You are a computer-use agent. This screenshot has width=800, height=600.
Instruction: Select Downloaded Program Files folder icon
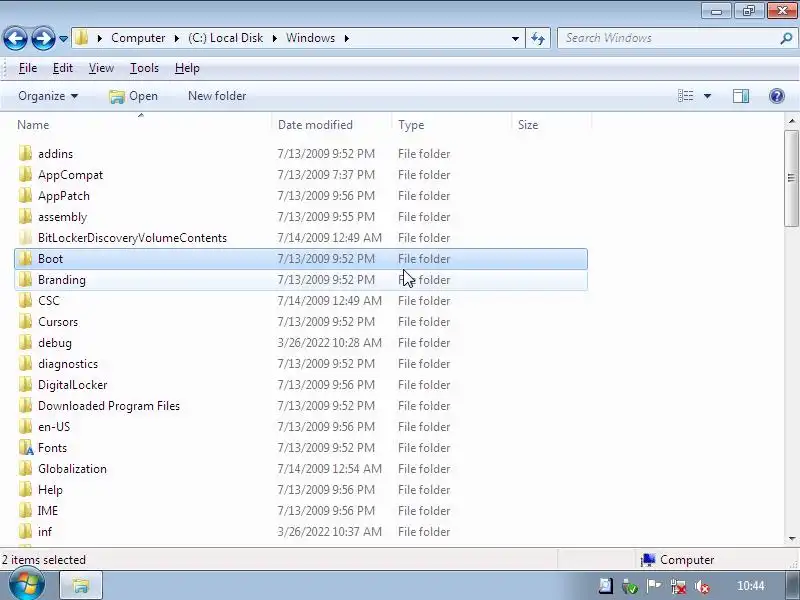click(x=25, y=406)
